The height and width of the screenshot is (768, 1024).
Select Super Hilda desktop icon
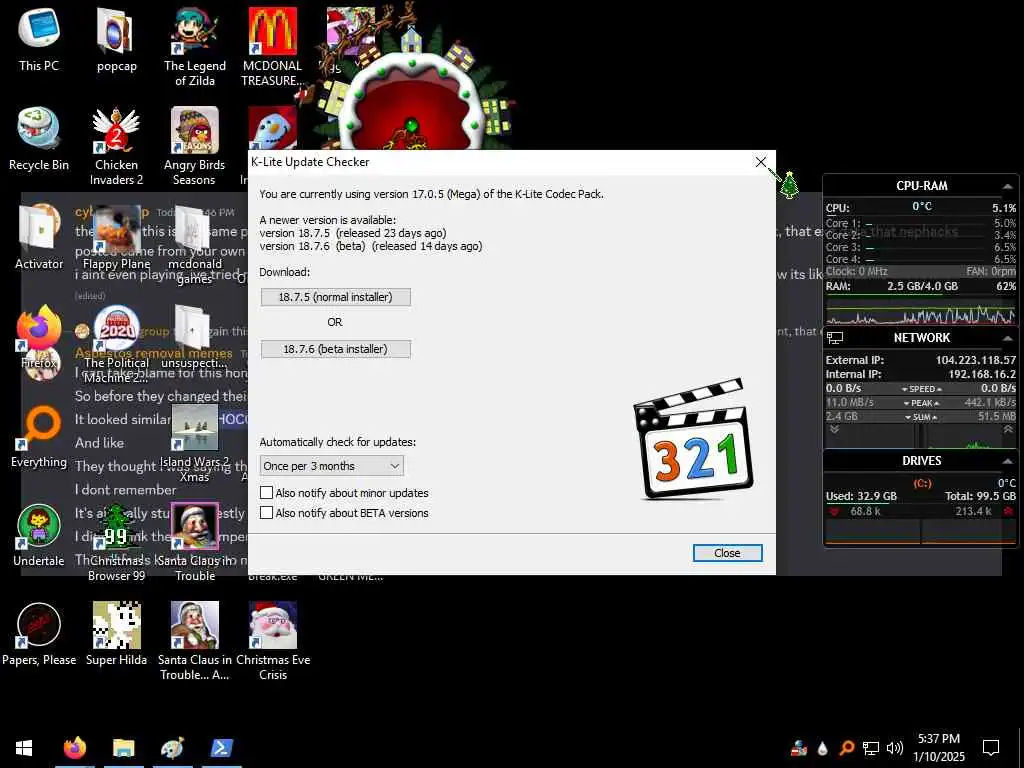(116, 634)
